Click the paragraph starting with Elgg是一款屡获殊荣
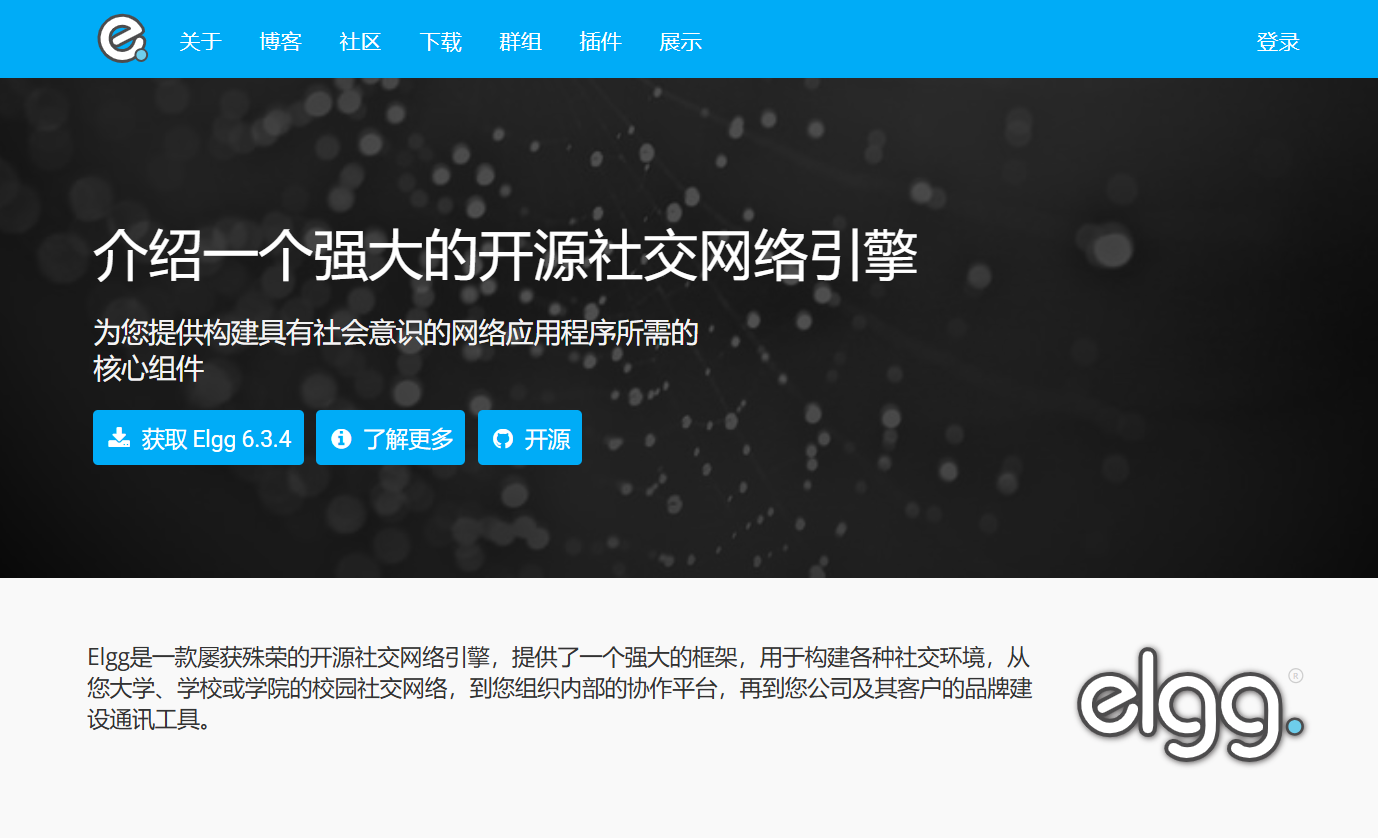This screenshot has width=1378, height=838. click(560, 688)
